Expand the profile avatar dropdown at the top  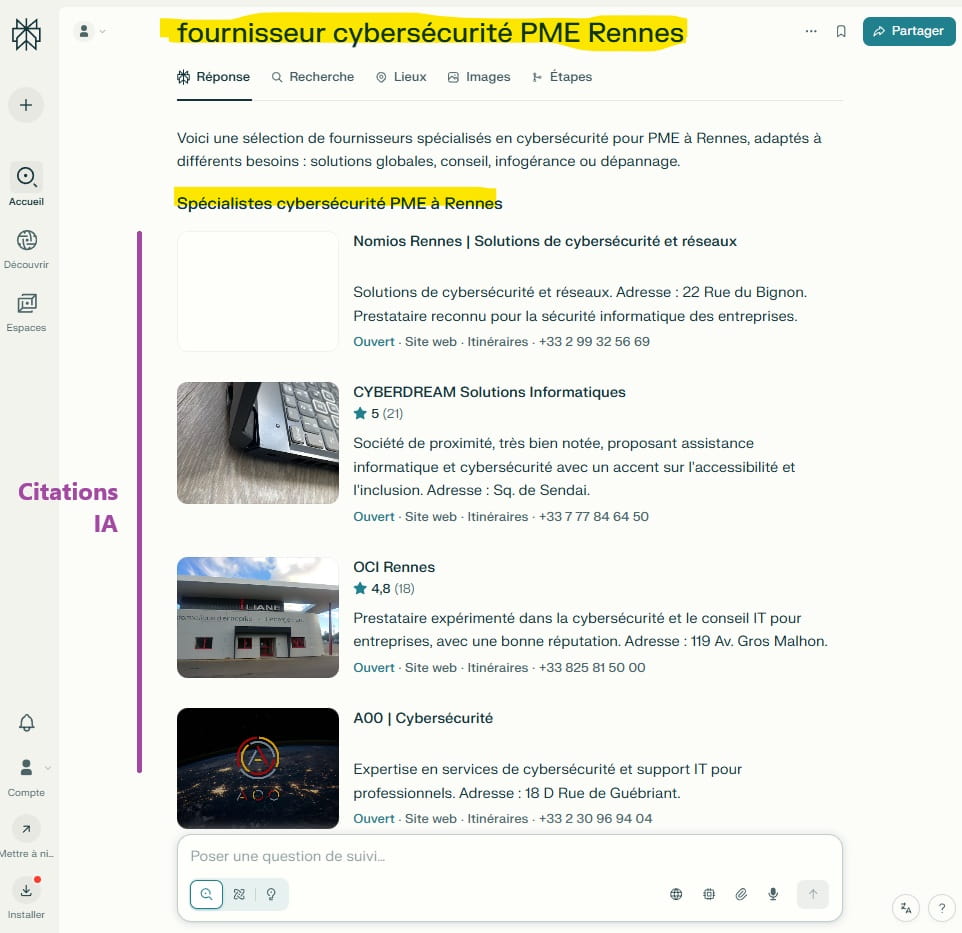(x=90, y=31)
